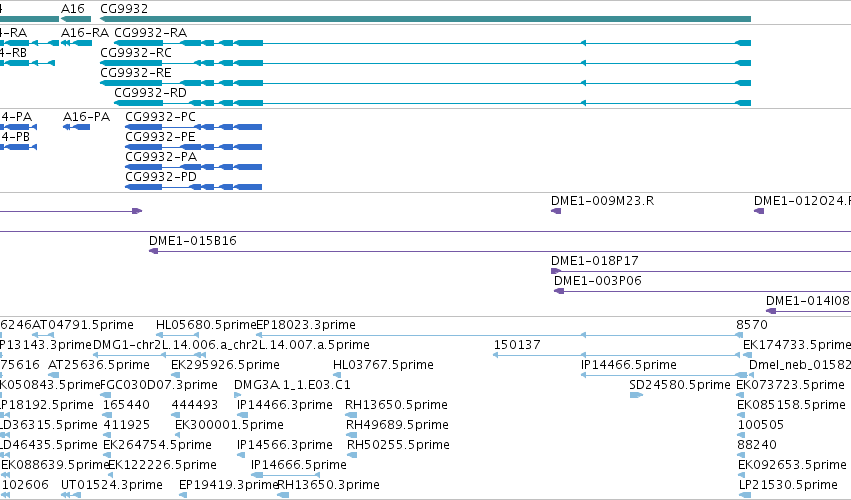The width and height of the screenshot is (851, 500).
Task: Open the EP19419.3prime EST
Action: (x=183, y=495)
